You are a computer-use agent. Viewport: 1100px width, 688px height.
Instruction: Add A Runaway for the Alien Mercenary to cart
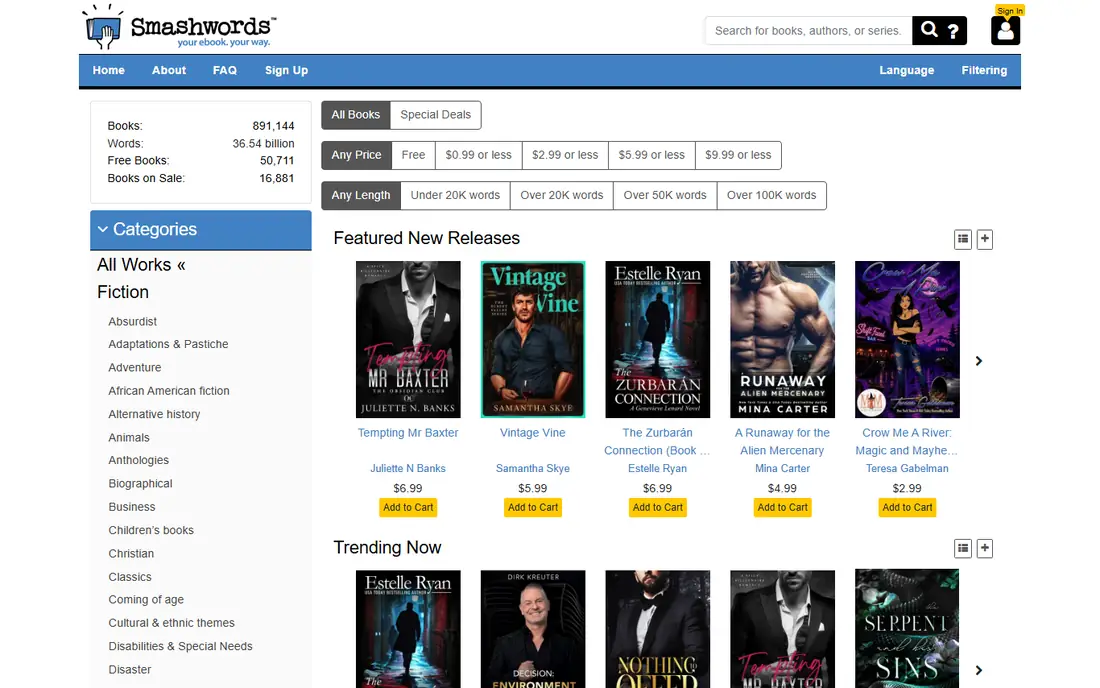tap(782, 508)
